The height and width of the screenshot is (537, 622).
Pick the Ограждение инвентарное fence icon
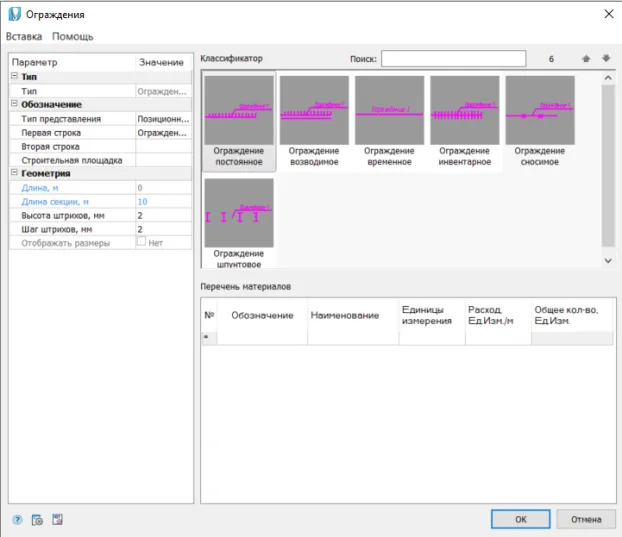coord(464,111)
